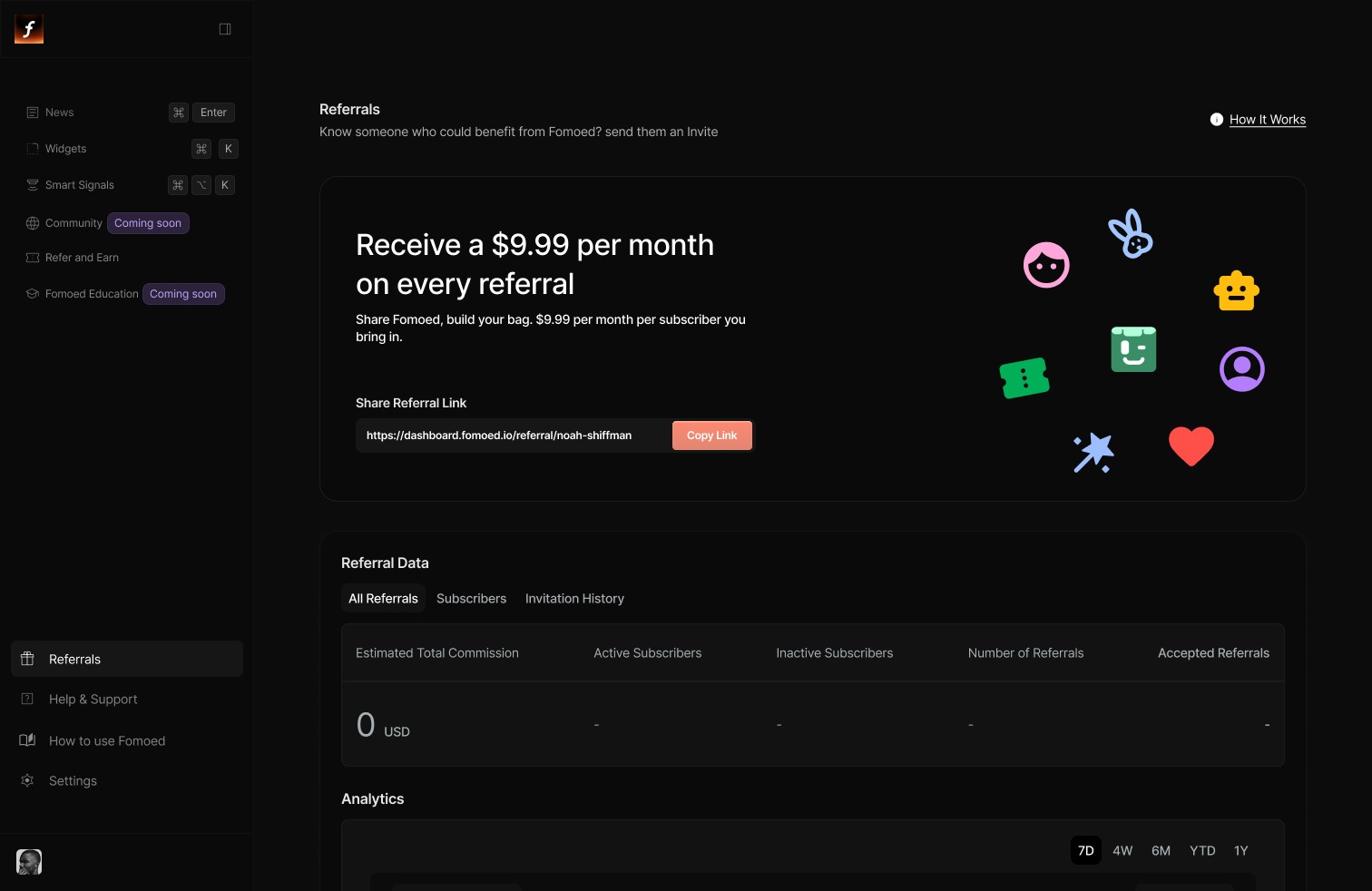This screenshot has height=891, width=1372.
Task: Click Community Coming soon badge
Action: (x=148, y=223)
